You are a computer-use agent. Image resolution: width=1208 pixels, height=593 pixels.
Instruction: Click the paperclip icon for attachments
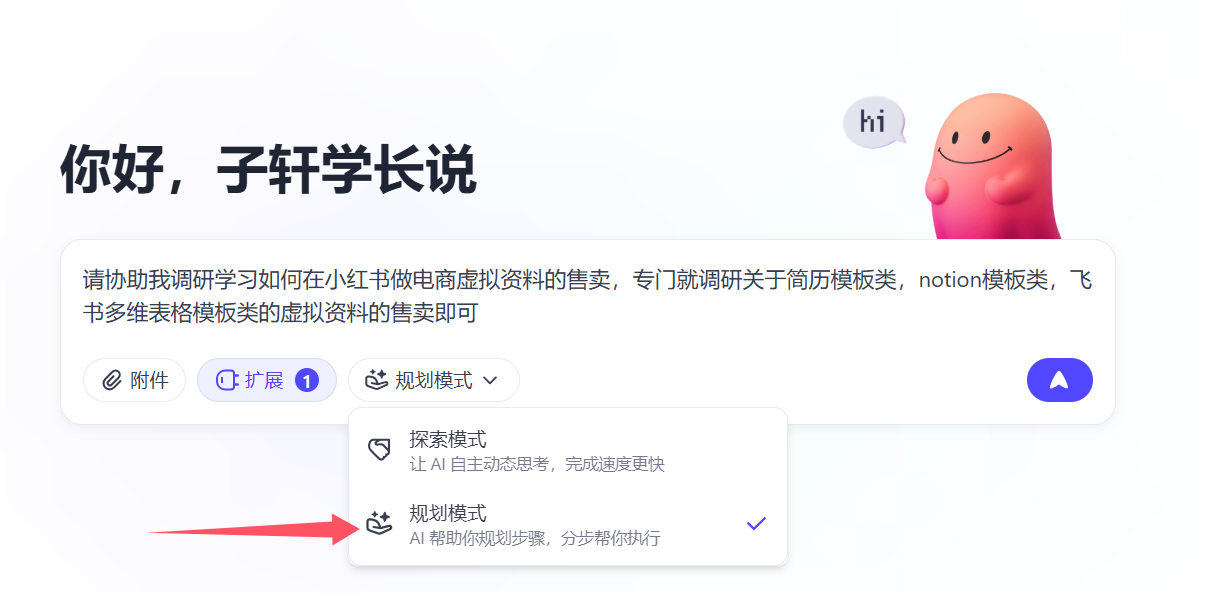113,380
